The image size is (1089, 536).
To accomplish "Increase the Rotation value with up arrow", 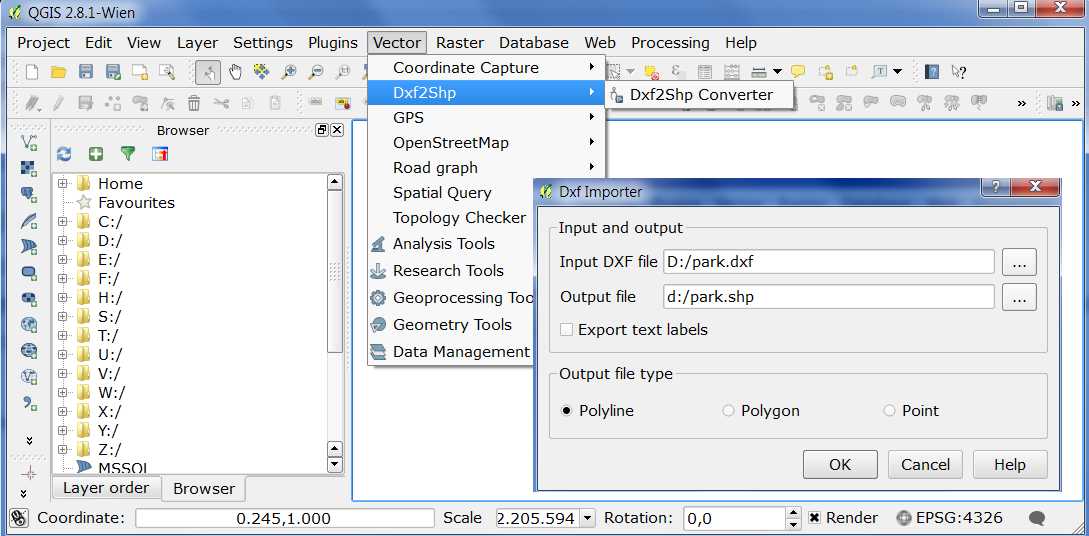I will (793, 512).
